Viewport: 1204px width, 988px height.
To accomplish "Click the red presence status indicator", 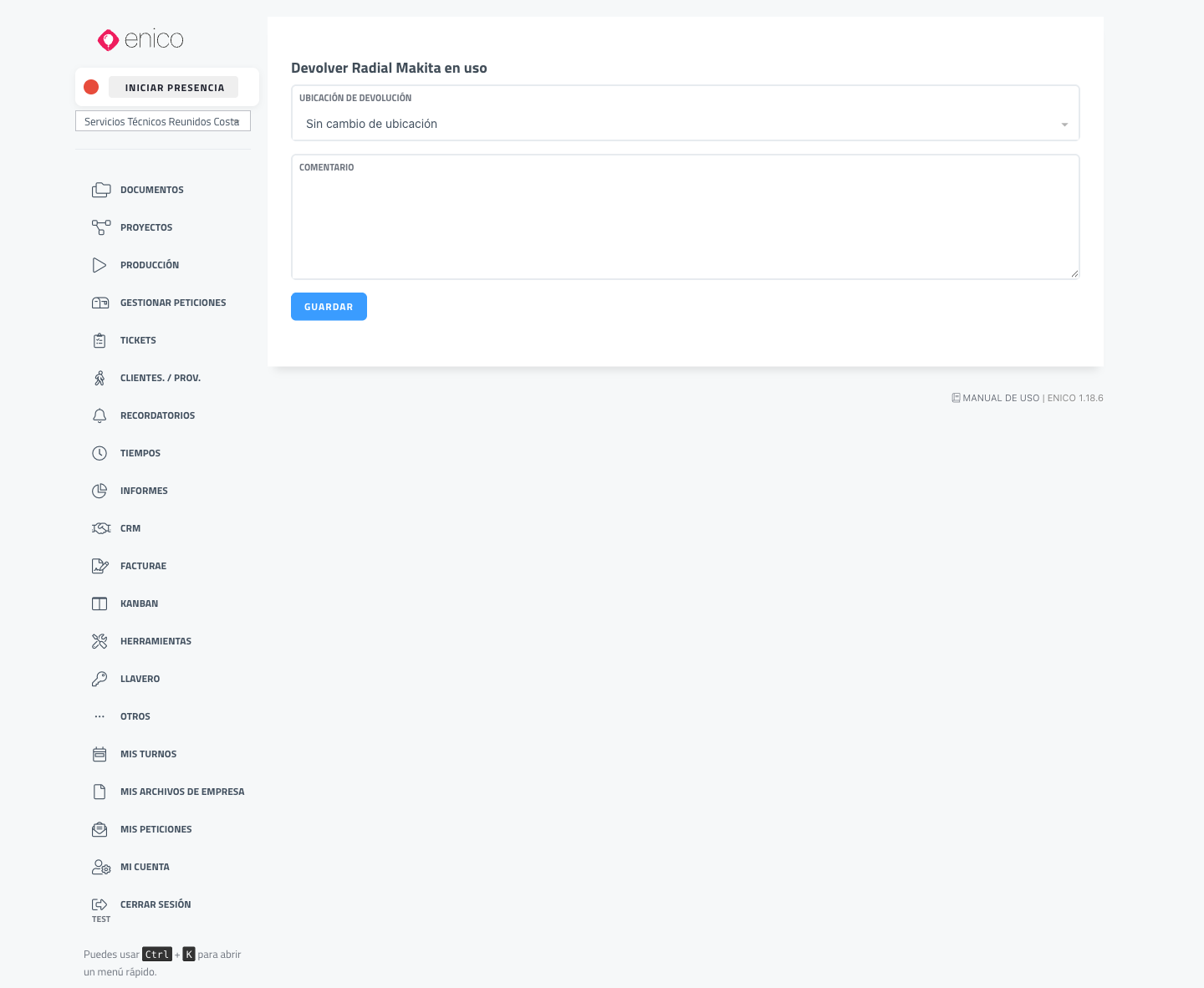I will (92, 87).
